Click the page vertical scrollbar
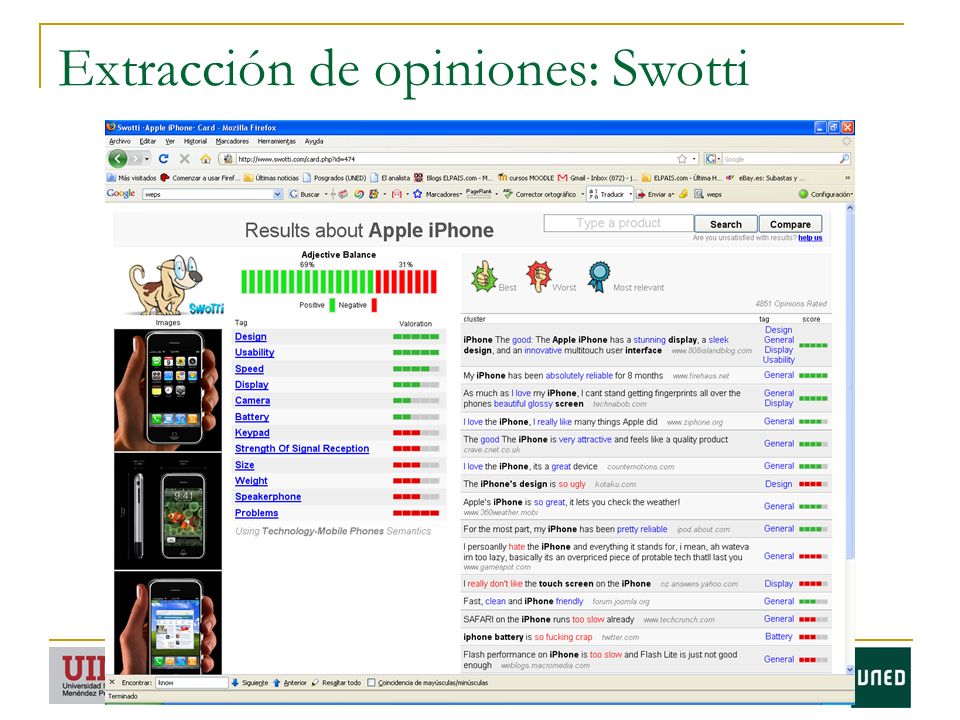This screenshot has height=720, width=960. pos(850,439)
